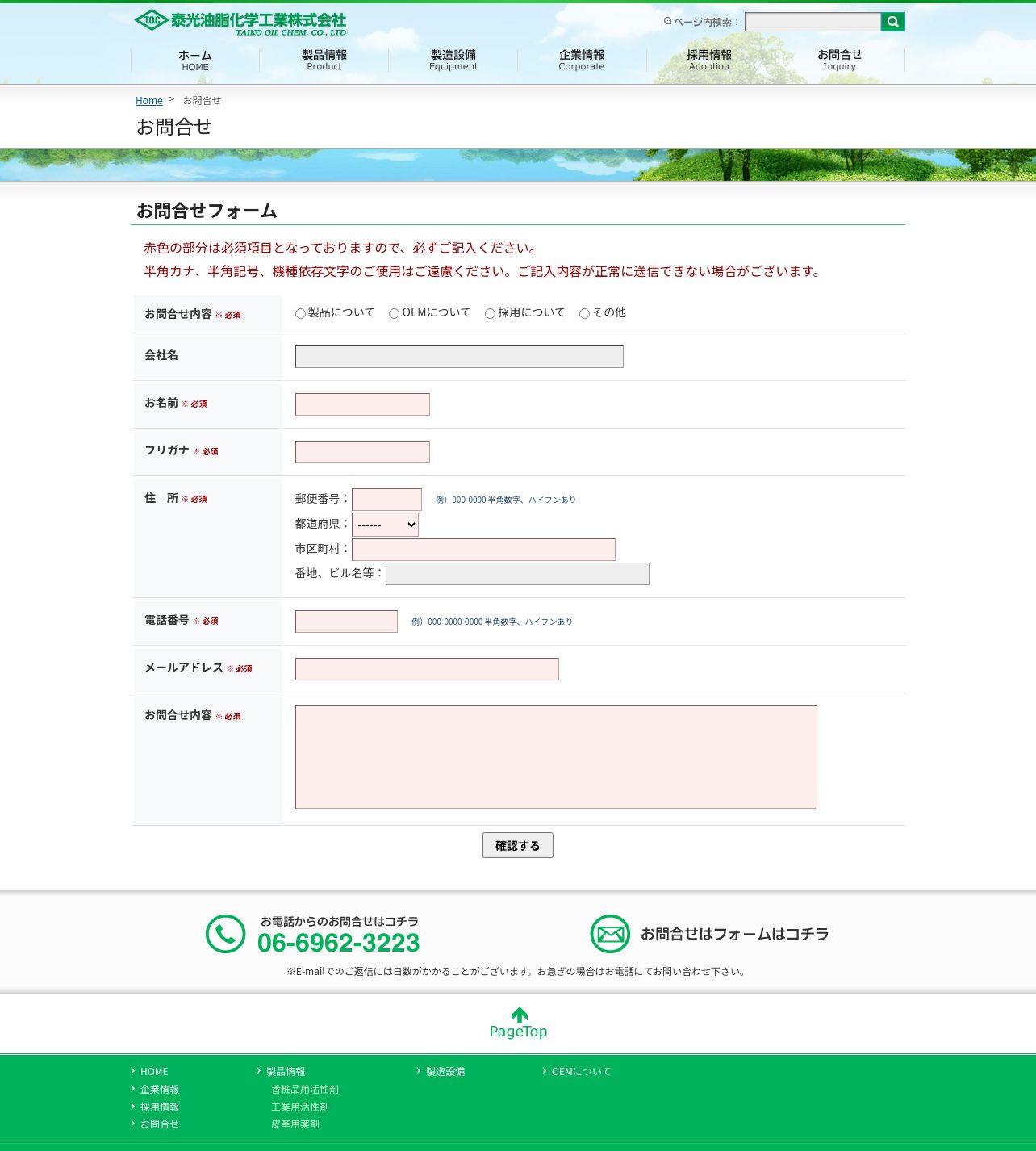Click the 番地、ビル名等 address field
1036x1151 pixels.
point(517,574)
